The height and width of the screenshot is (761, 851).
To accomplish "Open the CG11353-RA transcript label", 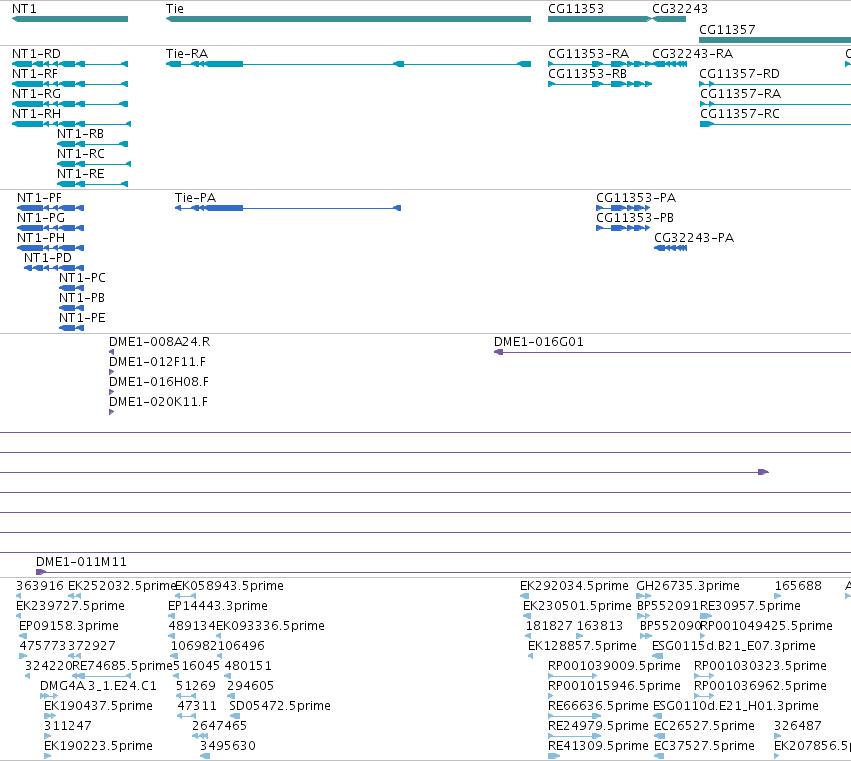I will 589,54.
